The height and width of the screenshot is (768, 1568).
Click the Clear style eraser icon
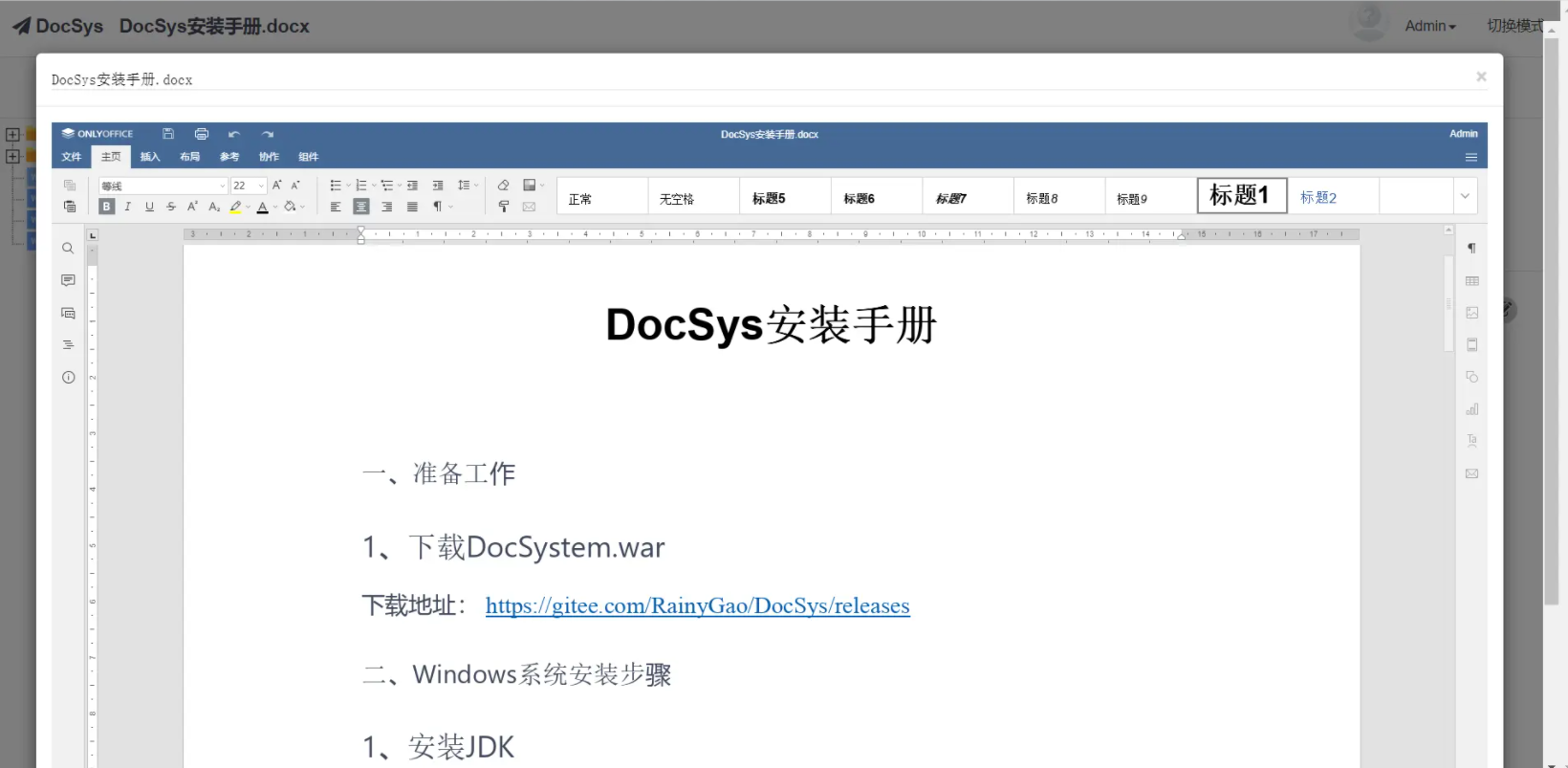503,186
